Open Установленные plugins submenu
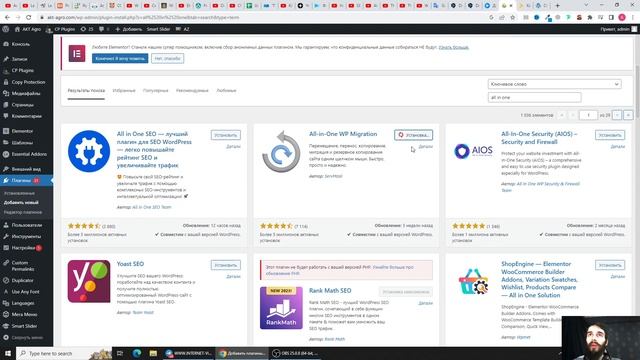Viewport: 640px width, 360px height. point(19,193)
